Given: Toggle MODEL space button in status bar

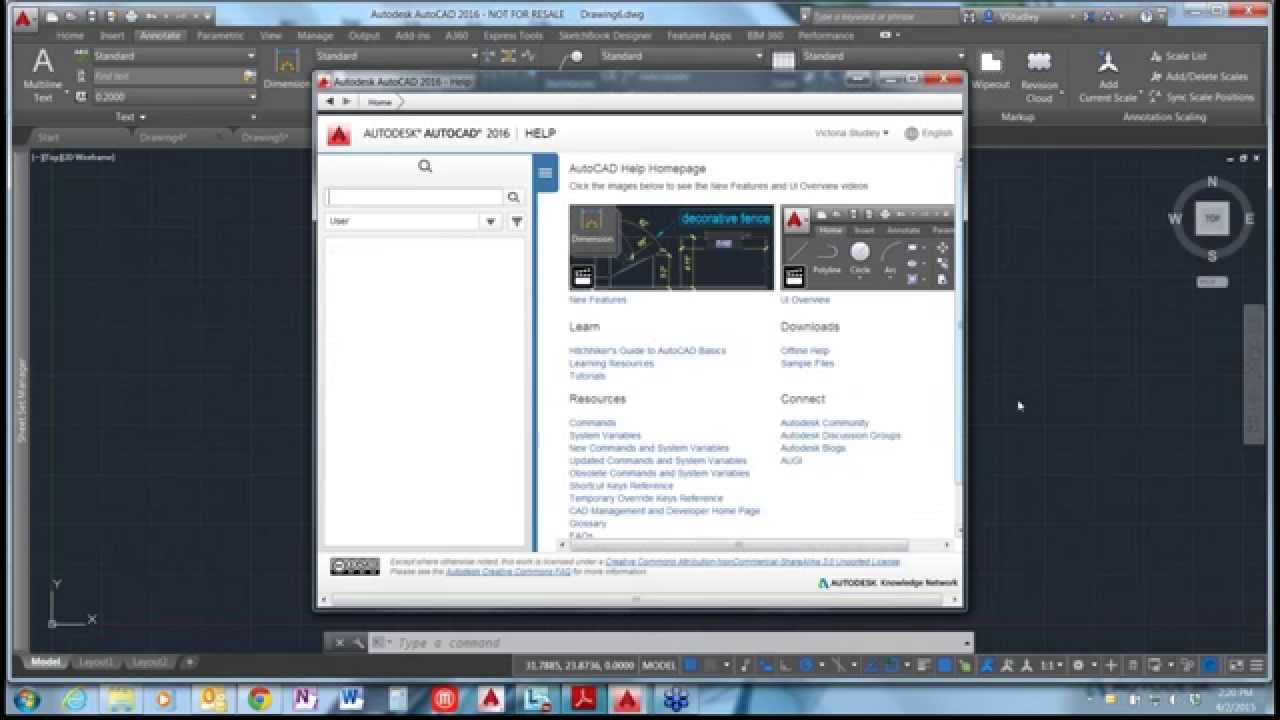Looking at the screenshot, I should click(659, 664).
